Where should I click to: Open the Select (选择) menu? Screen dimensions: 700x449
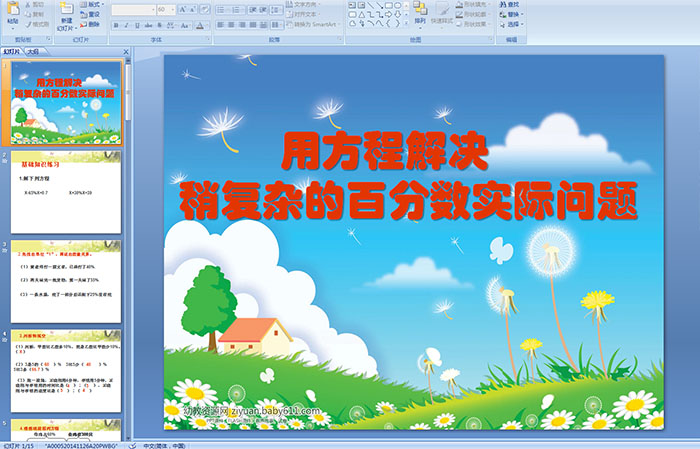pos(511,24)
